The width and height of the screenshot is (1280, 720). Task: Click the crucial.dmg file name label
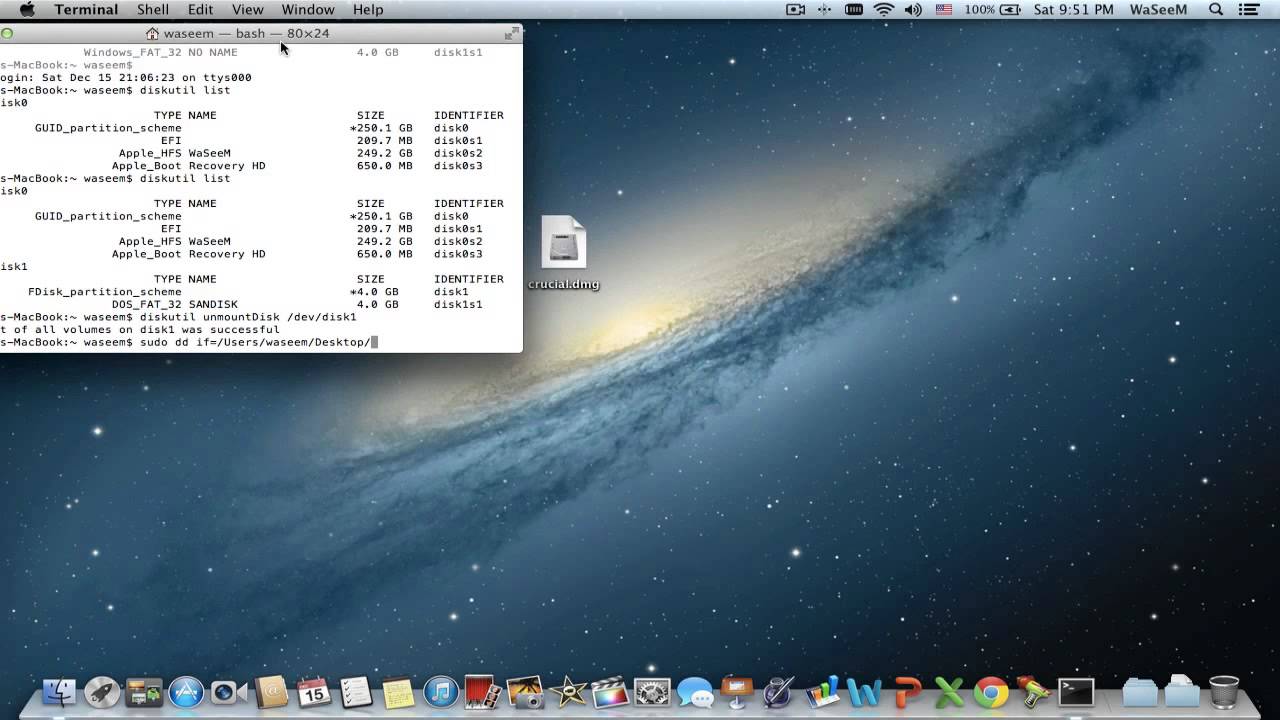click(x=564, y=284)
